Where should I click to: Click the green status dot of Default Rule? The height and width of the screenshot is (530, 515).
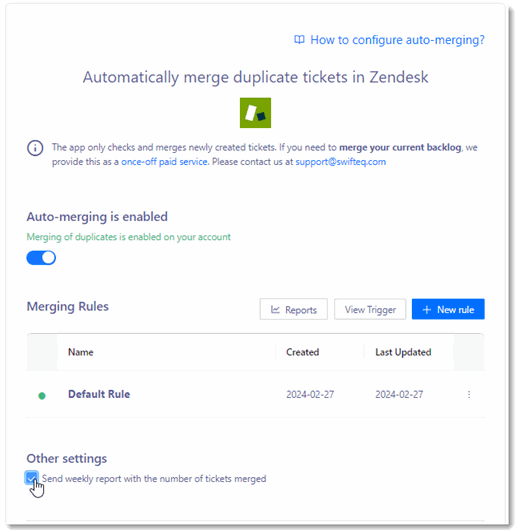pos(42,395)
